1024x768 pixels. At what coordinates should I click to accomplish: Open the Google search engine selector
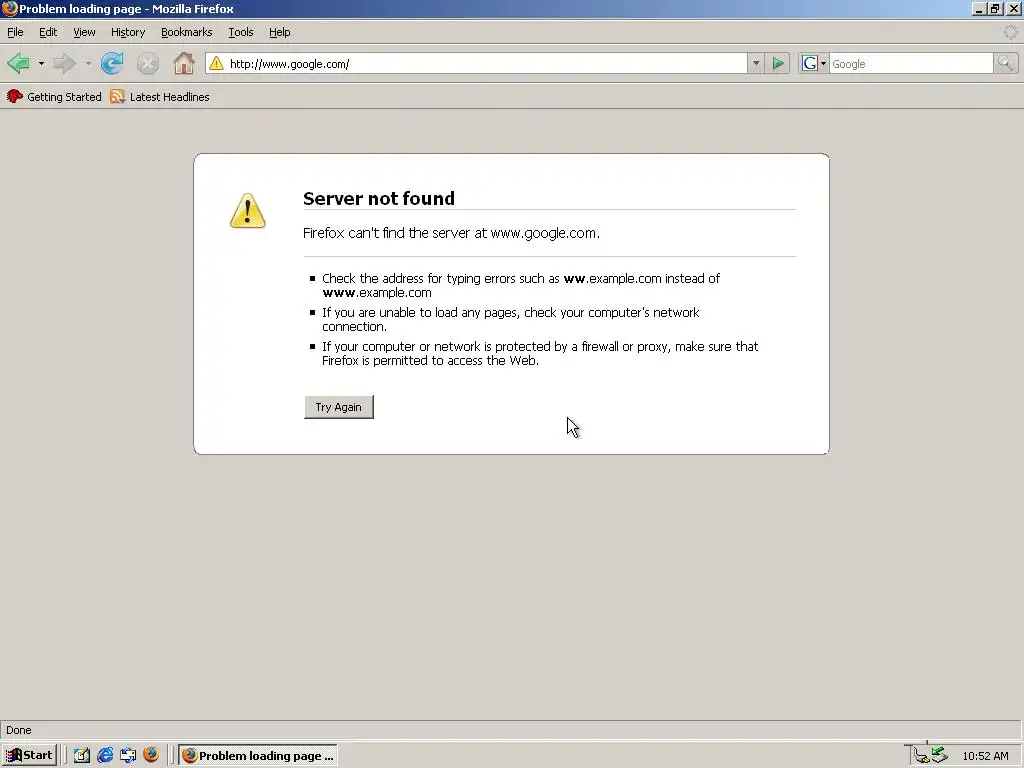[x=814, y=63]
